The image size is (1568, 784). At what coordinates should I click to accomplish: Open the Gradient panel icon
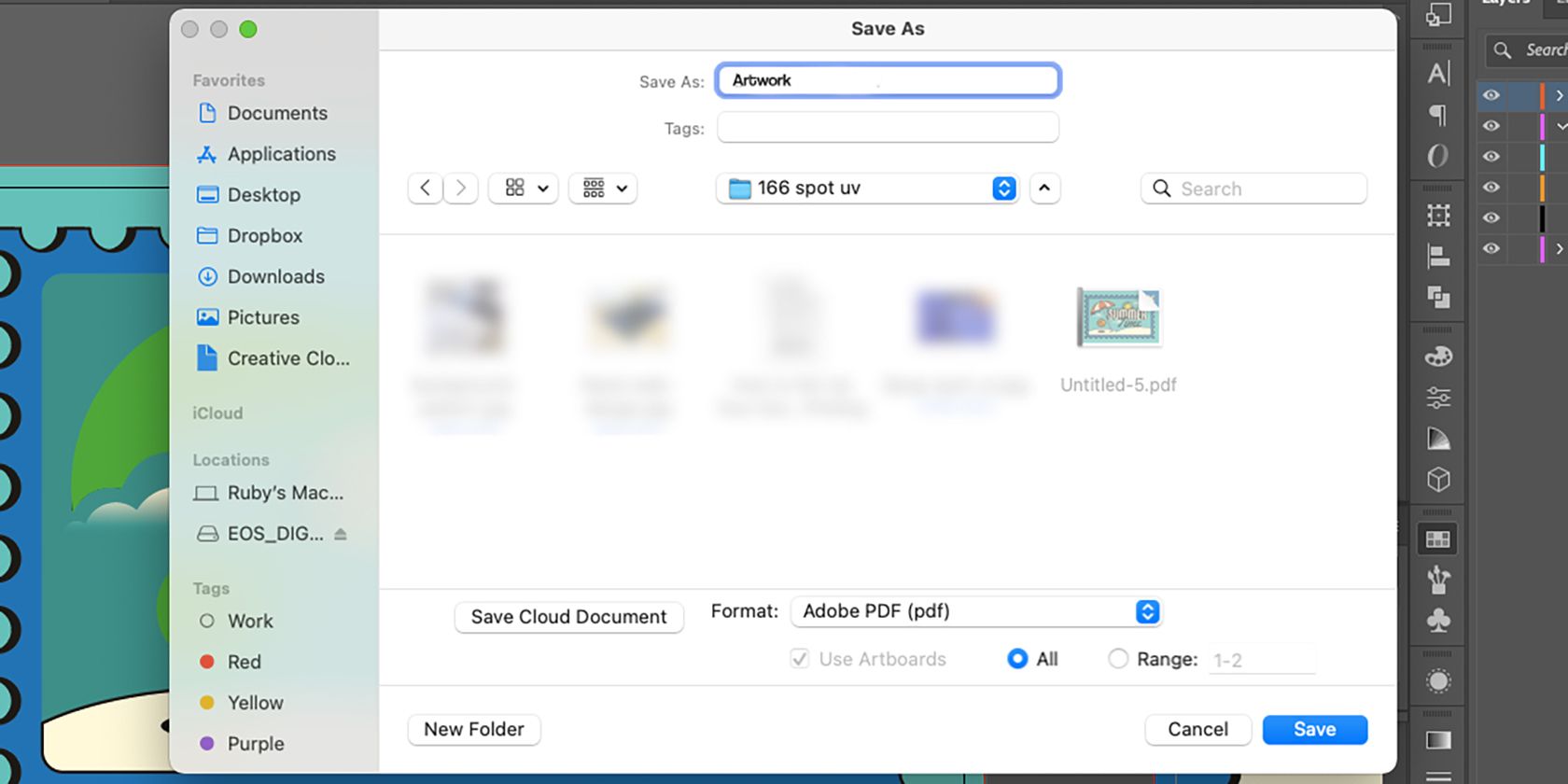tap(1438, 740)
